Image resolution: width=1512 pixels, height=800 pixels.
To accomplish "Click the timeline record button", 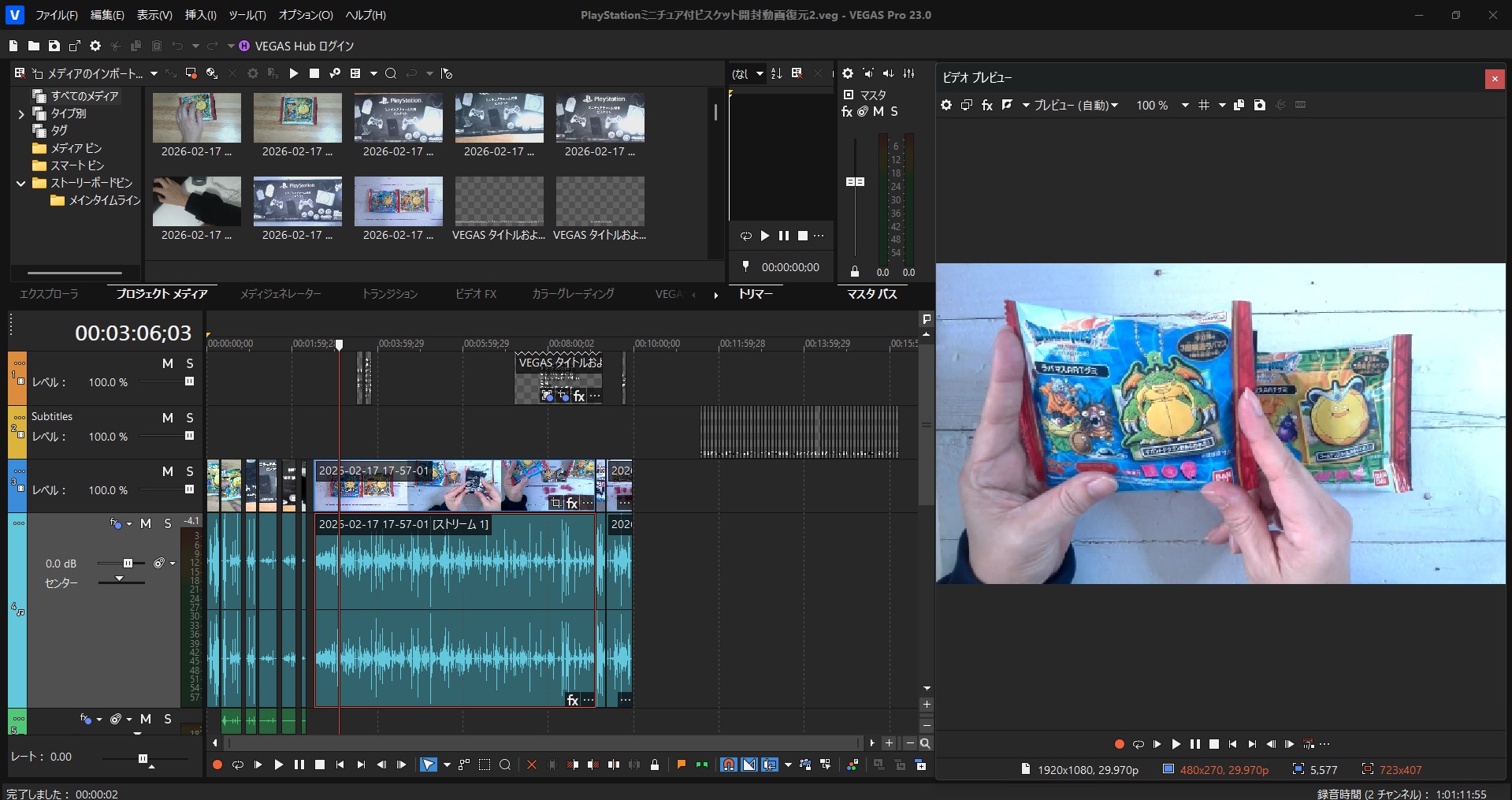I will [217, 765].
